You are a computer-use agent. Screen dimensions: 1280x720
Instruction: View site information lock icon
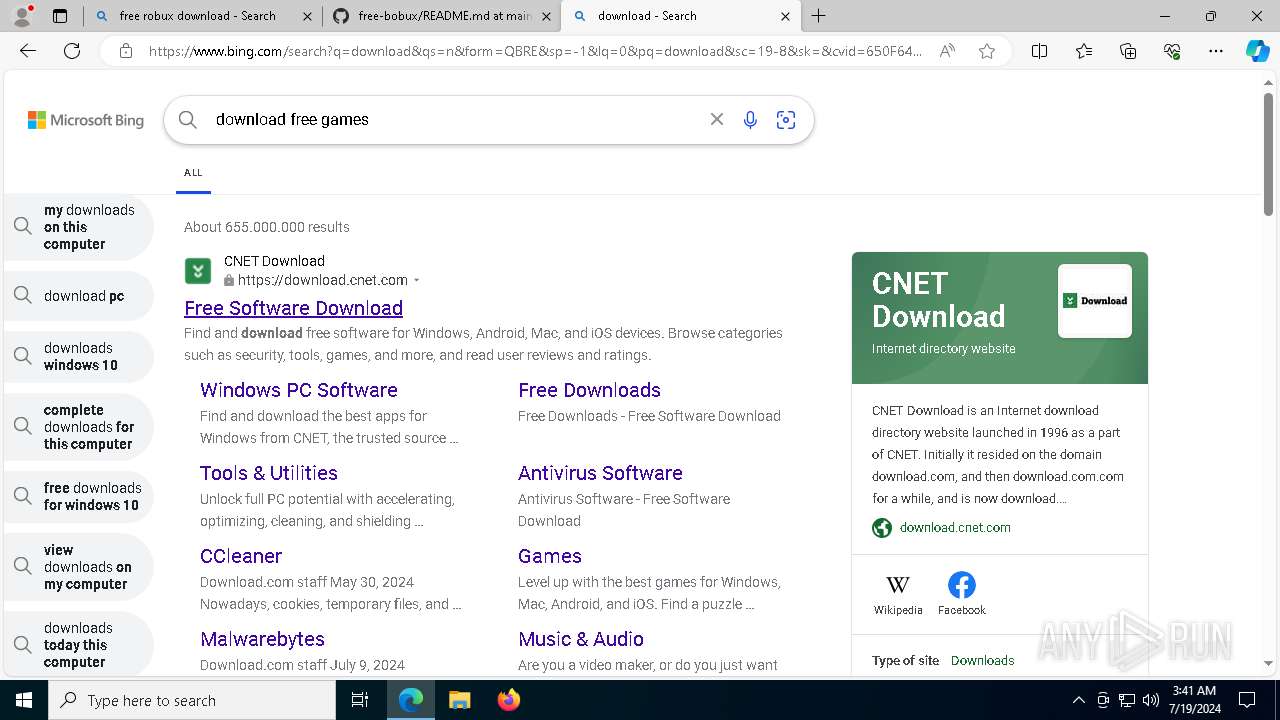[126, 51]
